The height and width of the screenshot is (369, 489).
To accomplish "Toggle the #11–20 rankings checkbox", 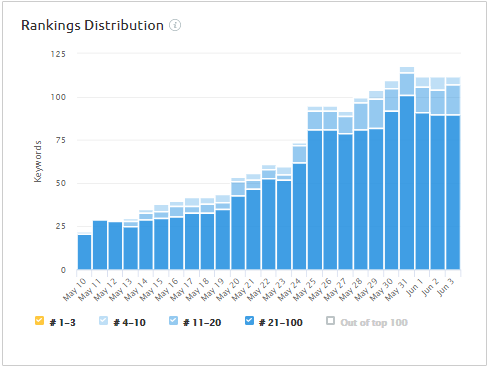I will tap(173, 321).
